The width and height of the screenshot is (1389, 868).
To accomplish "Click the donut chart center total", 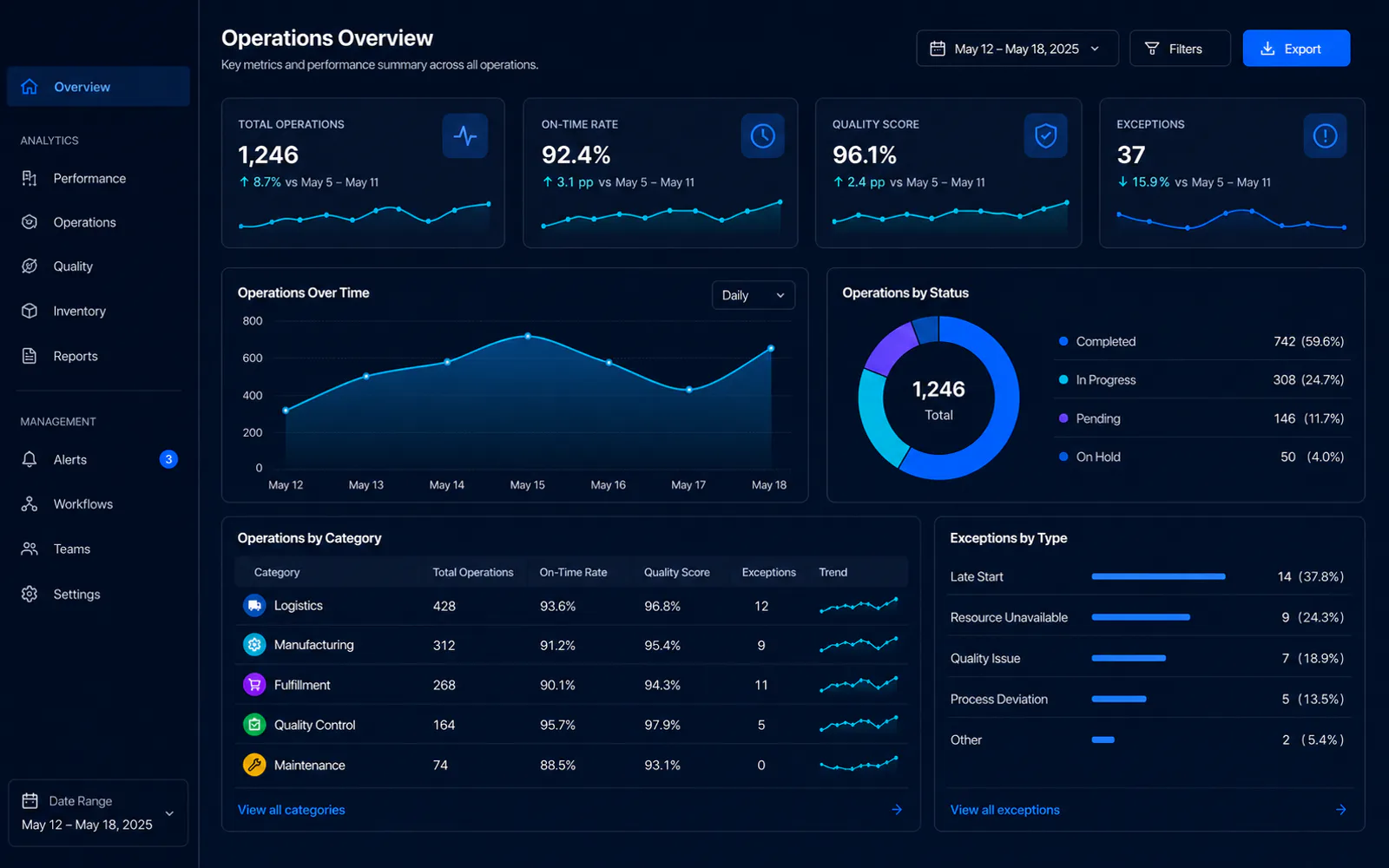I will pyautogui.click(x=938, y=399).
